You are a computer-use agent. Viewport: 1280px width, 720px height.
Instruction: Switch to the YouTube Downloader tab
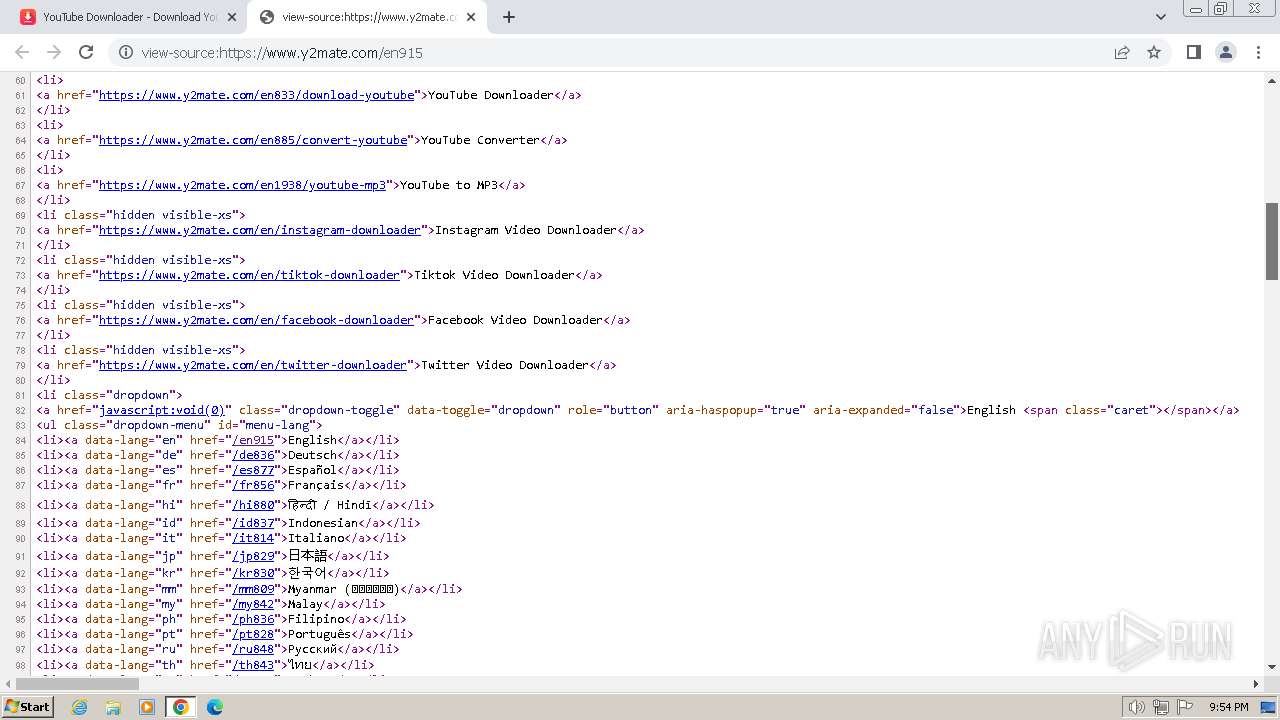(x=127, y=17)
